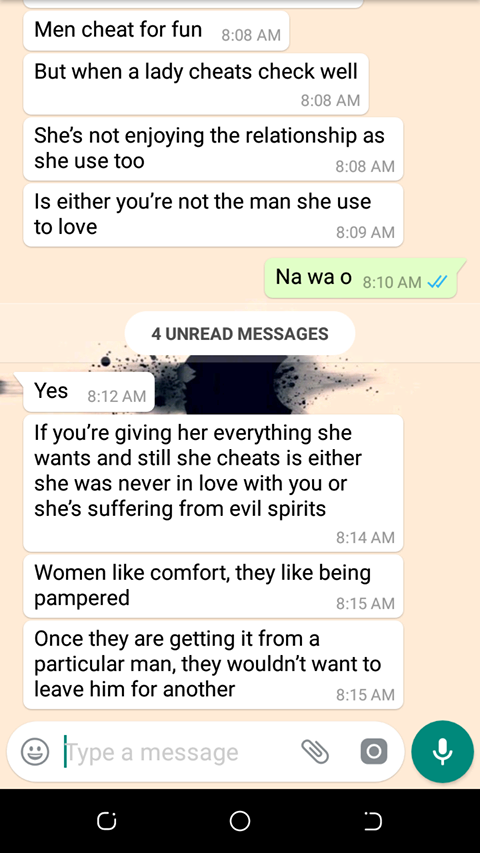Open the emoji picker smiley icon
The image size is (480, 853).
[x=35, y=752]
